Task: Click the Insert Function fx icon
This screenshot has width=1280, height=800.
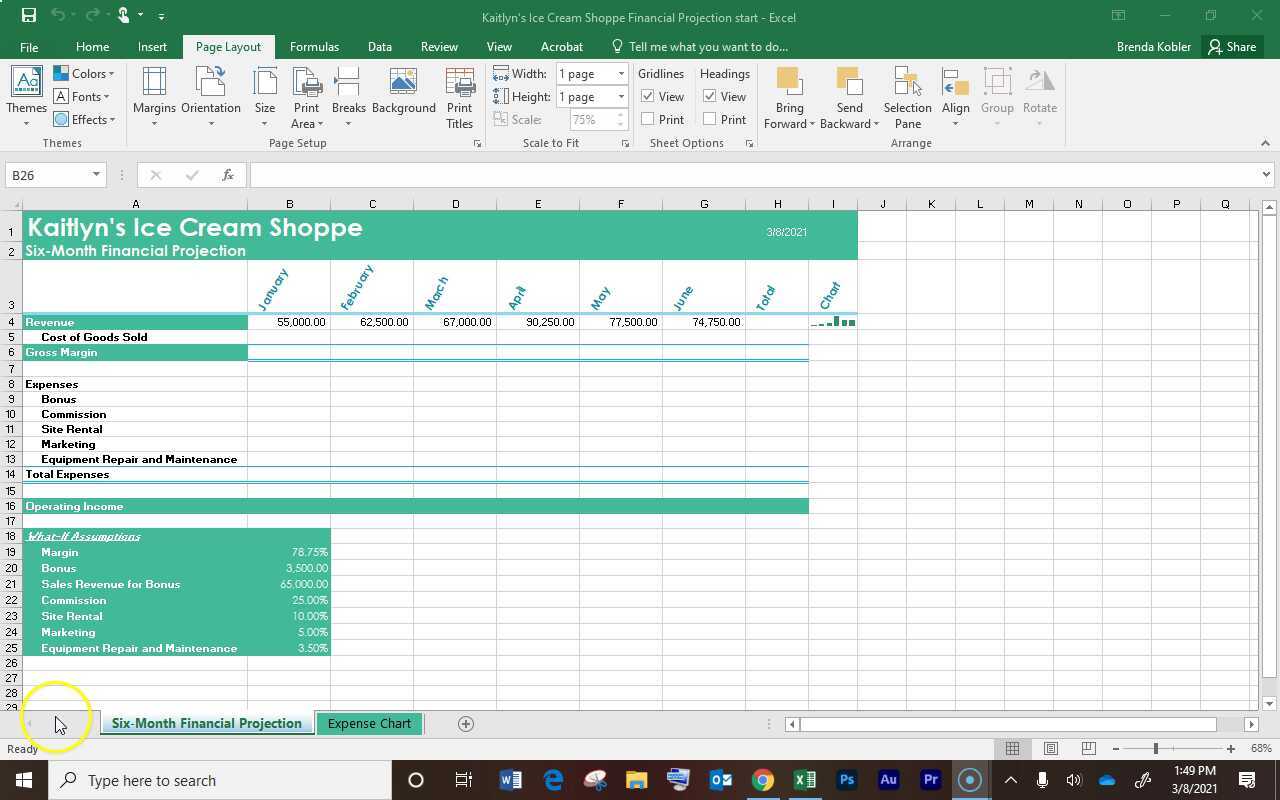Action: (228, 175)
